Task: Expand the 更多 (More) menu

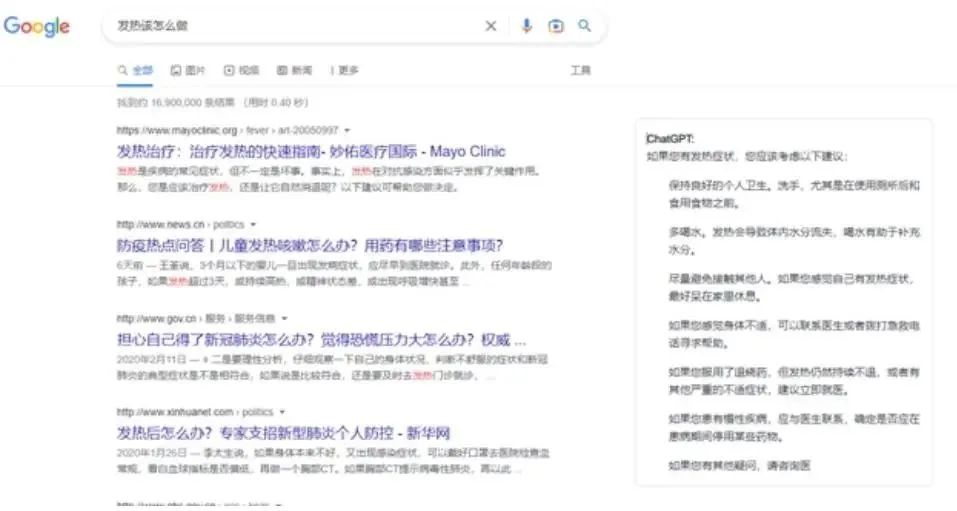Action: pos(347,71)
